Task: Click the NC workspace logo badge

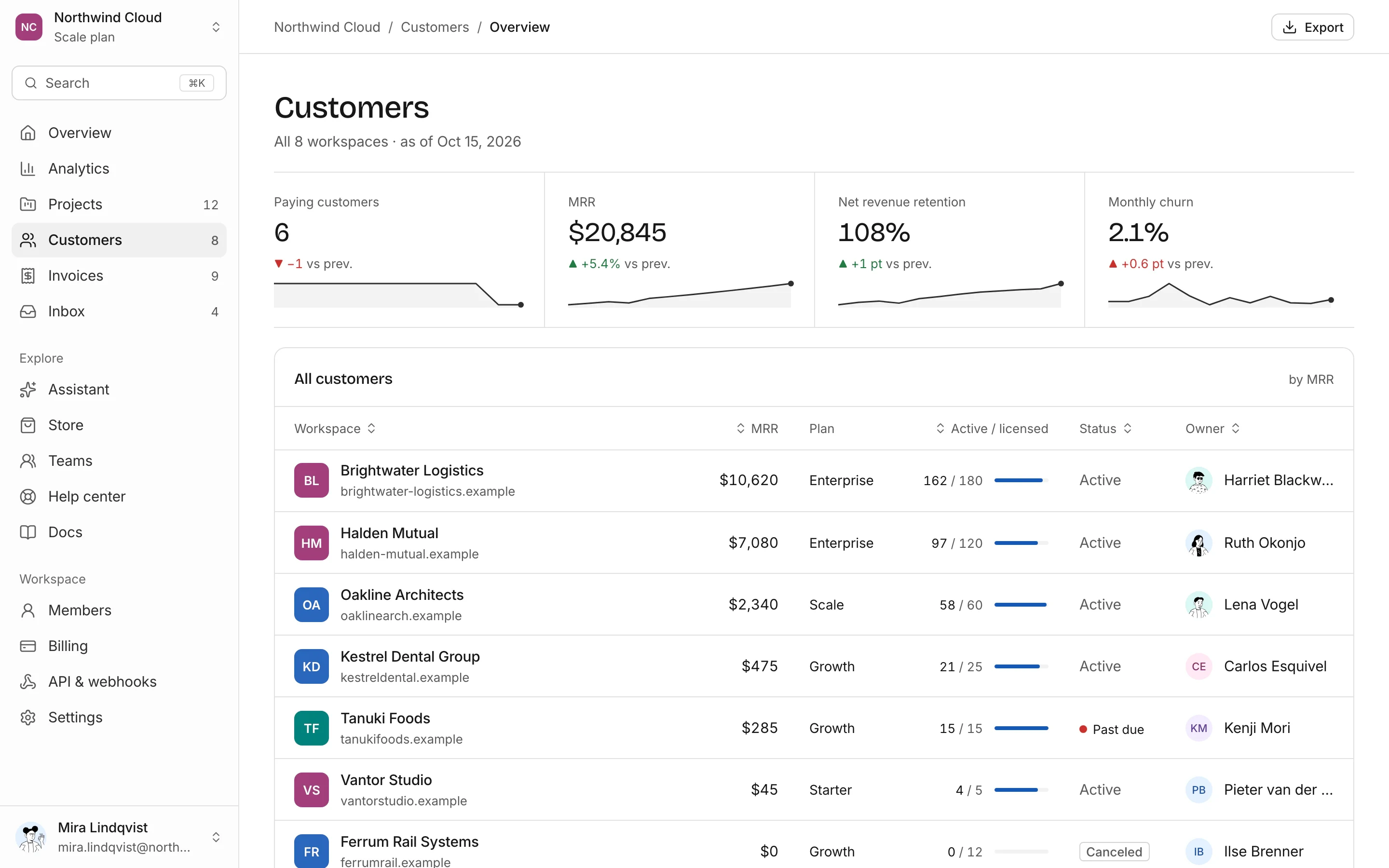Action: click(29, 27)
